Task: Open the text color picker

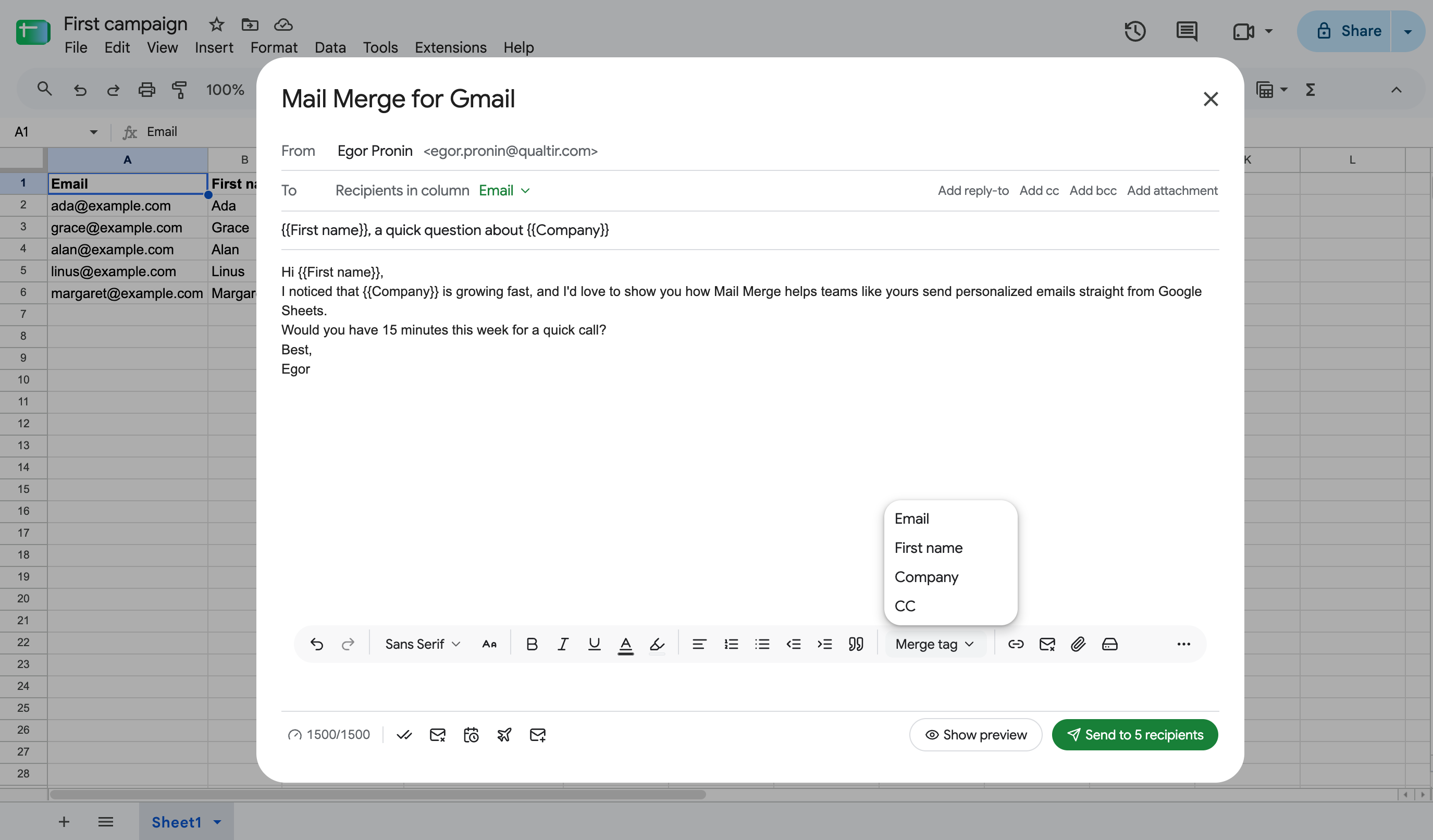Action: (x=625, y=645)
